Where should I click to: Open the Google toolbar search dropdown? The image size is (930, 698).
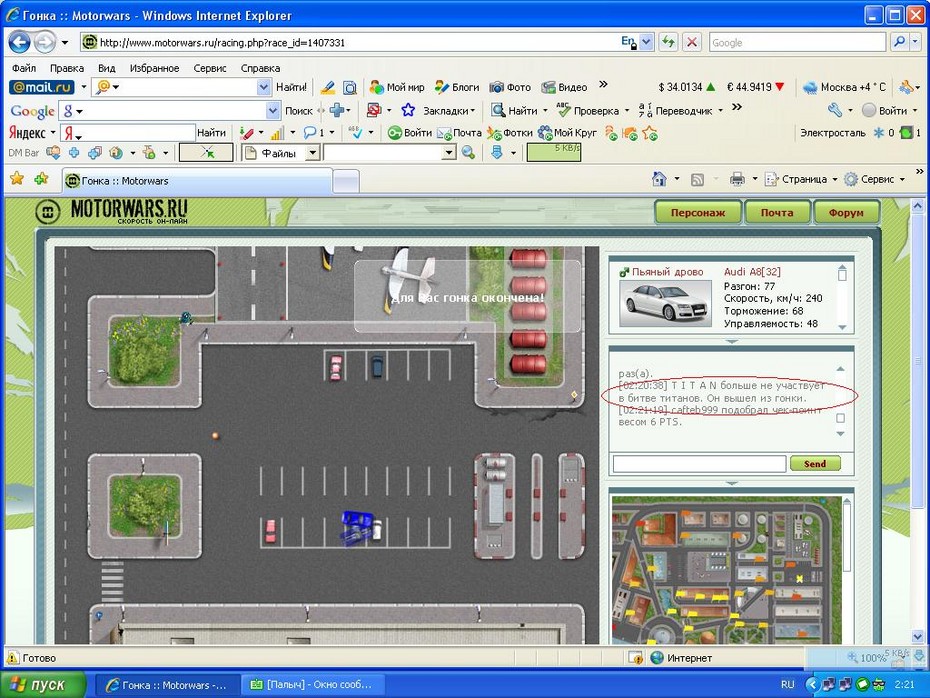pyautogui.click(x=273, y=111)
